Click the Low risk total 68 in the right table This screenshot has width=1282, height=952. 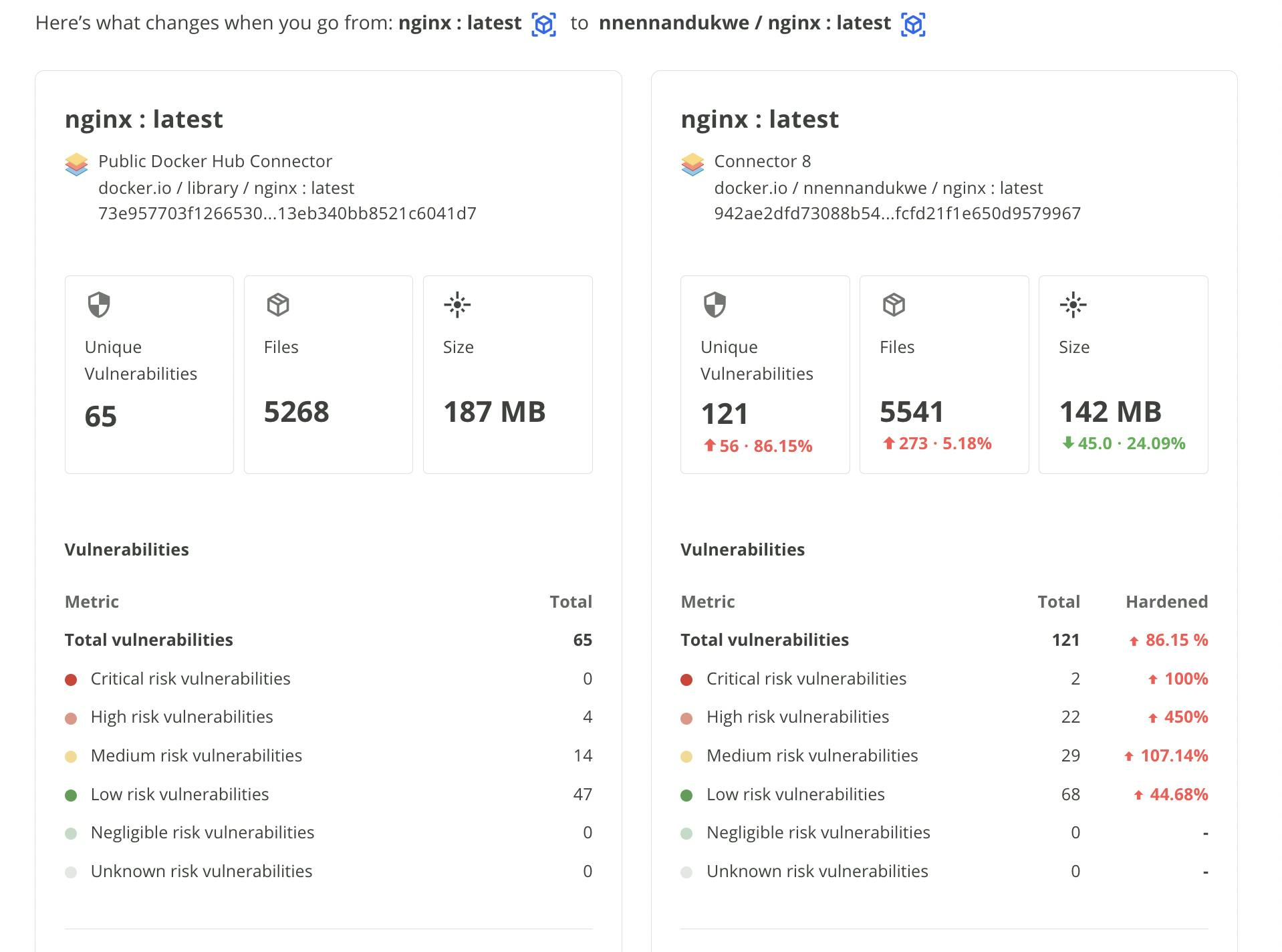pyautogui.click(x=1070, y=794)
